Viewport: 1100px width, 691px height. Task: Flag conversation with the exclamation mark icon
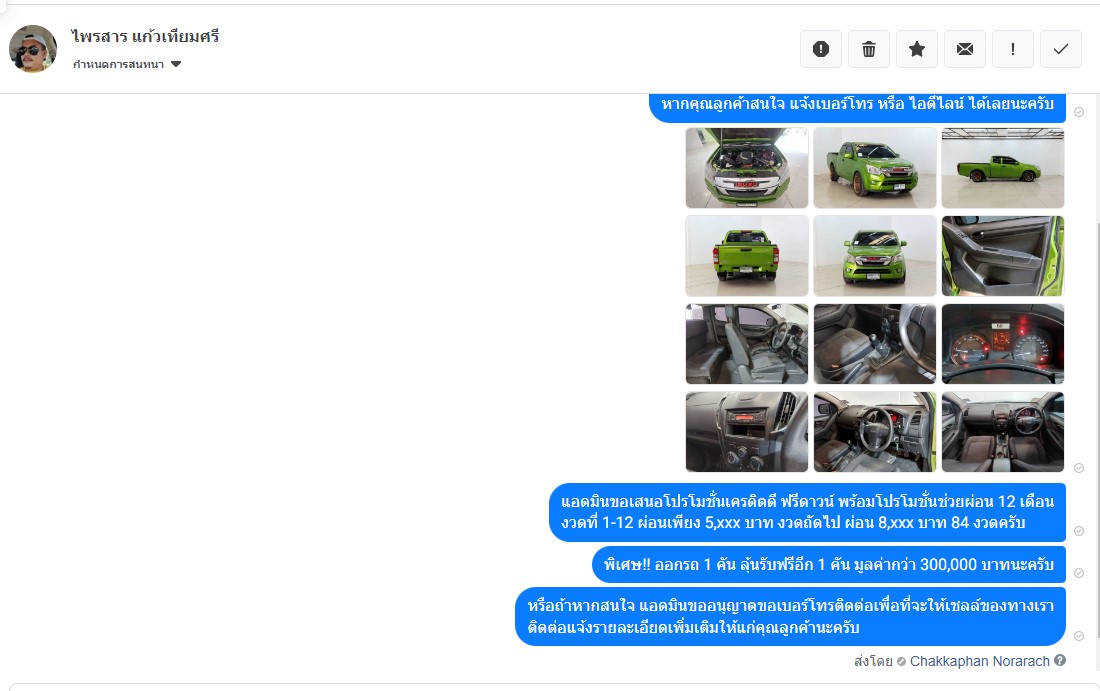(1012, 49)
